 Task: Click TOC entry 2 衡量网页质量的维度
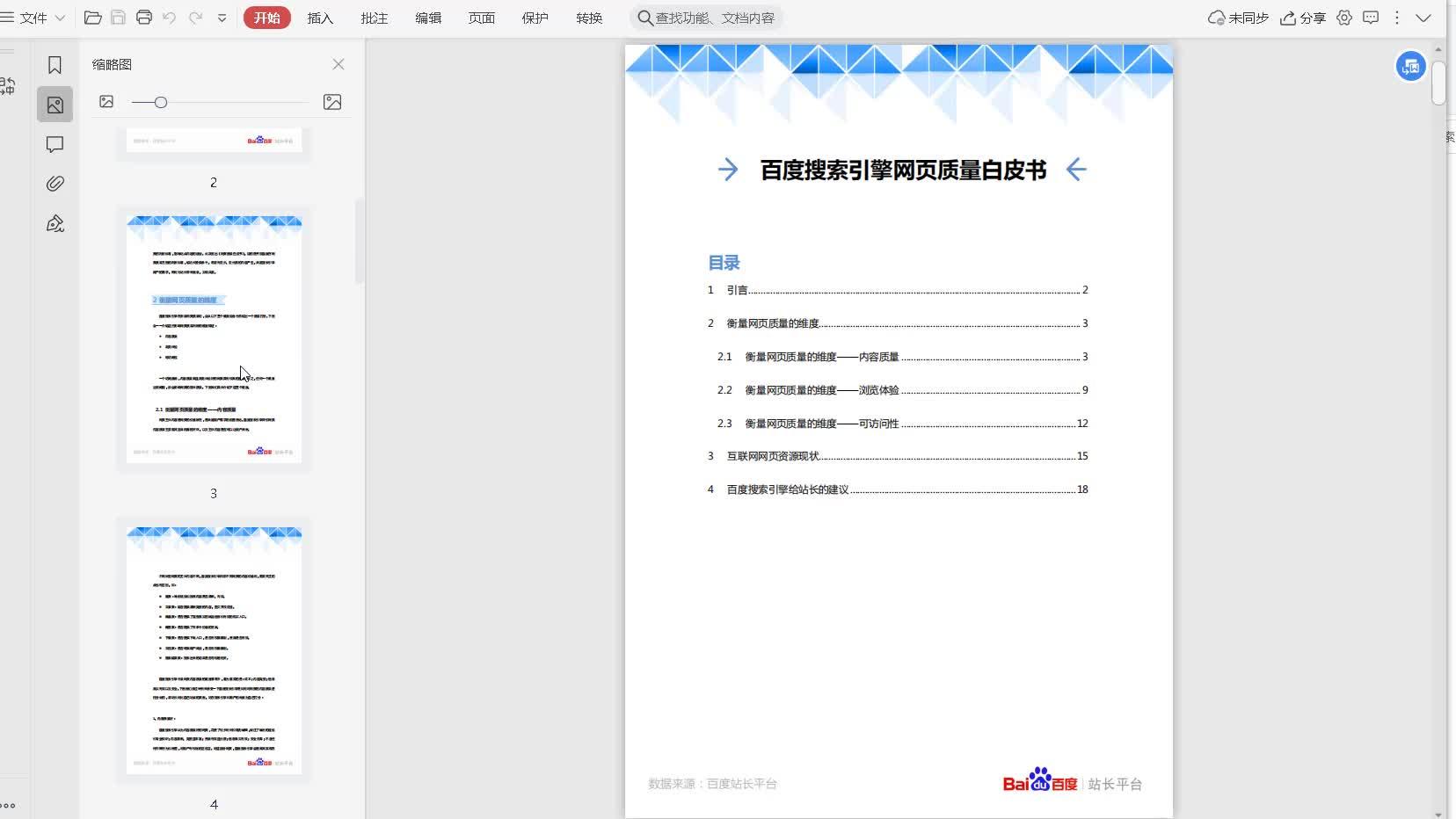898,323
